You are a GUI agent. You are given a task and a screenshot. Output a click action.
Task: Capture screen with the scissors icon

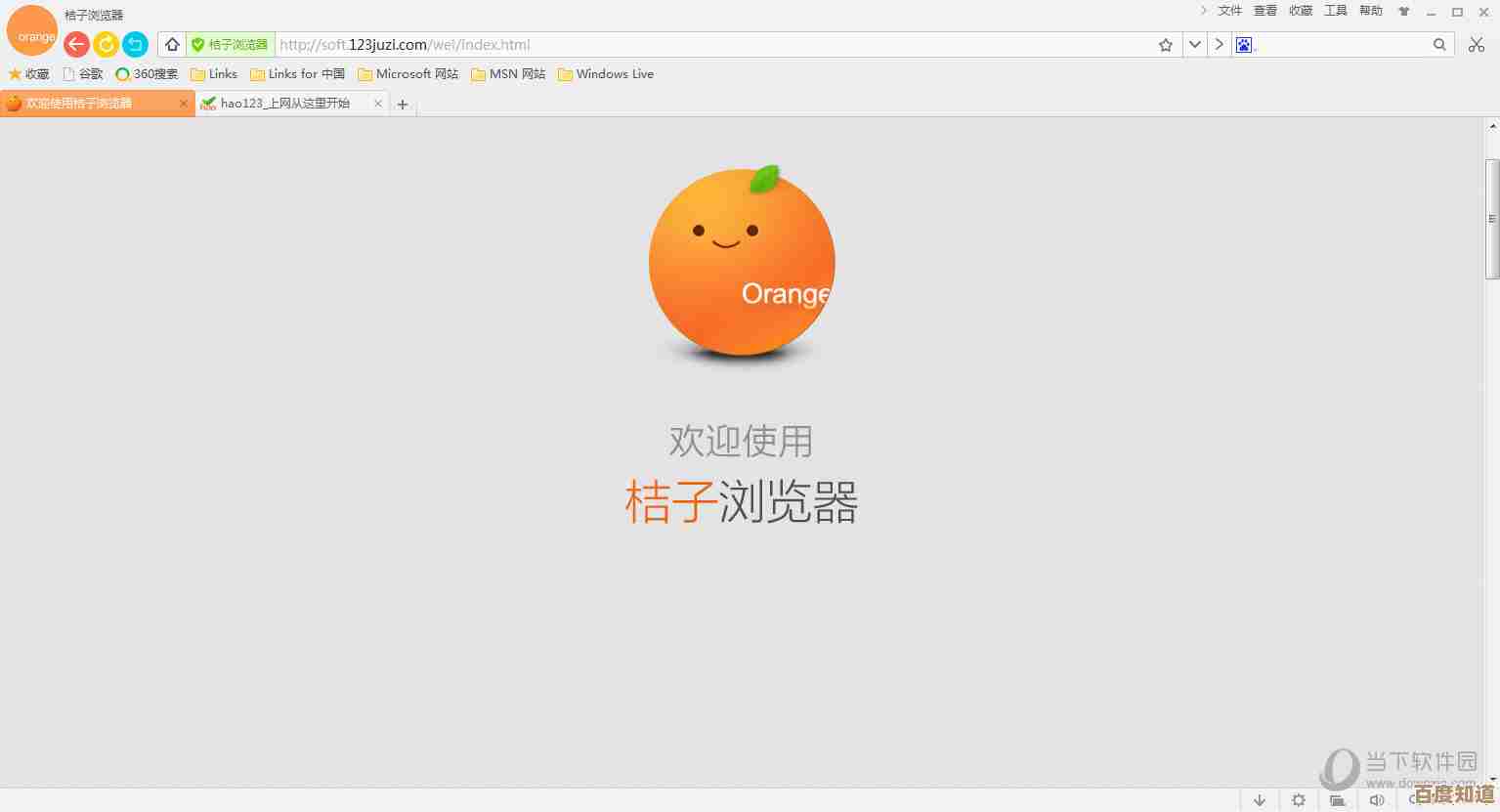click(x=1476, y=44)
